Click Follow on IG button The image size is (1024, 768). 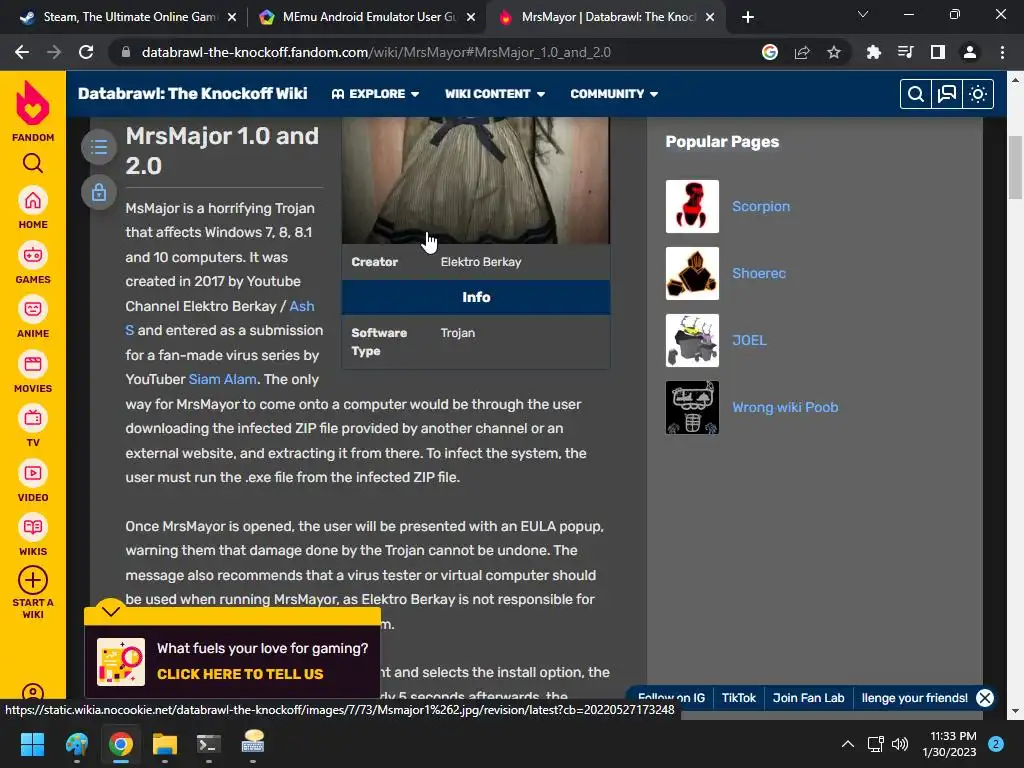coord(671,698)
